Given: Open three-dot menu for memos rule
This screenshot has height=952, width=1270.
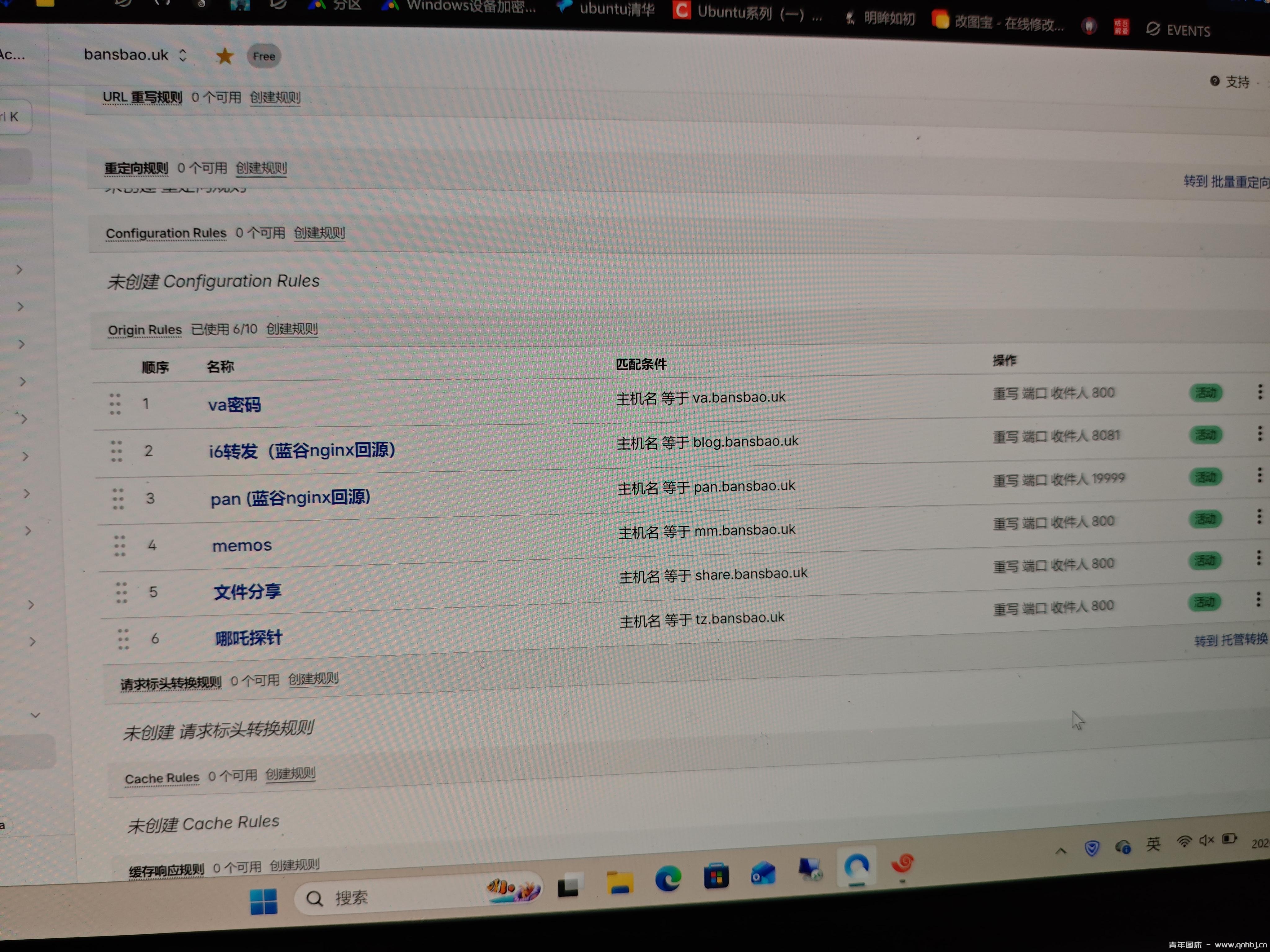Looking at the screenshot, I should click(x=1259, y=517).
